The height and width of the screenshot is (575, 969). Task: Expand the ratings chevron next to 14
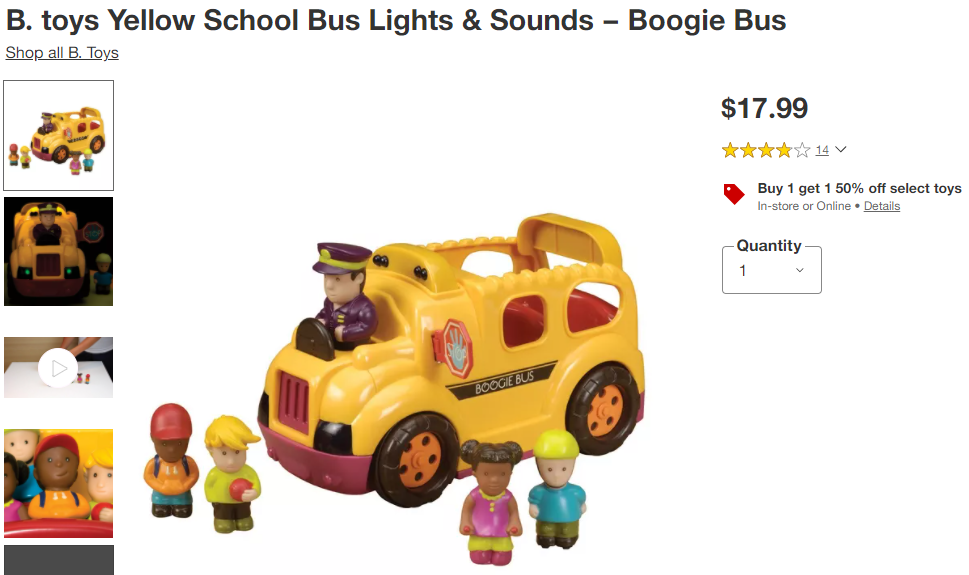pos(840,150)
